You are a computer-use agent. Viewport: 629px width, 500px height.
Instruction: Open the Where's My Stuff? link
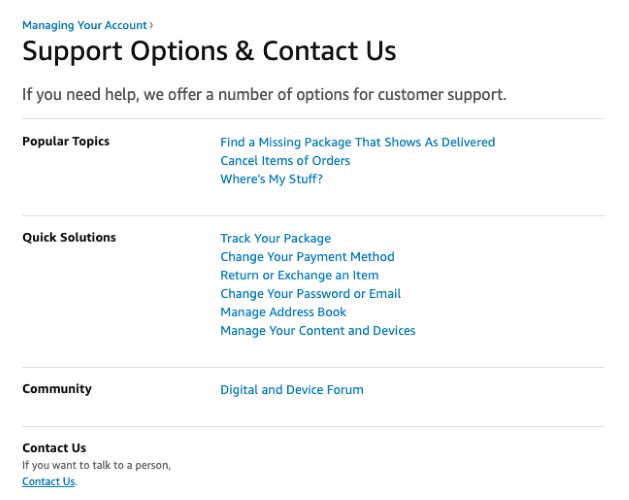pyautogui.click(x=271, y=179)
